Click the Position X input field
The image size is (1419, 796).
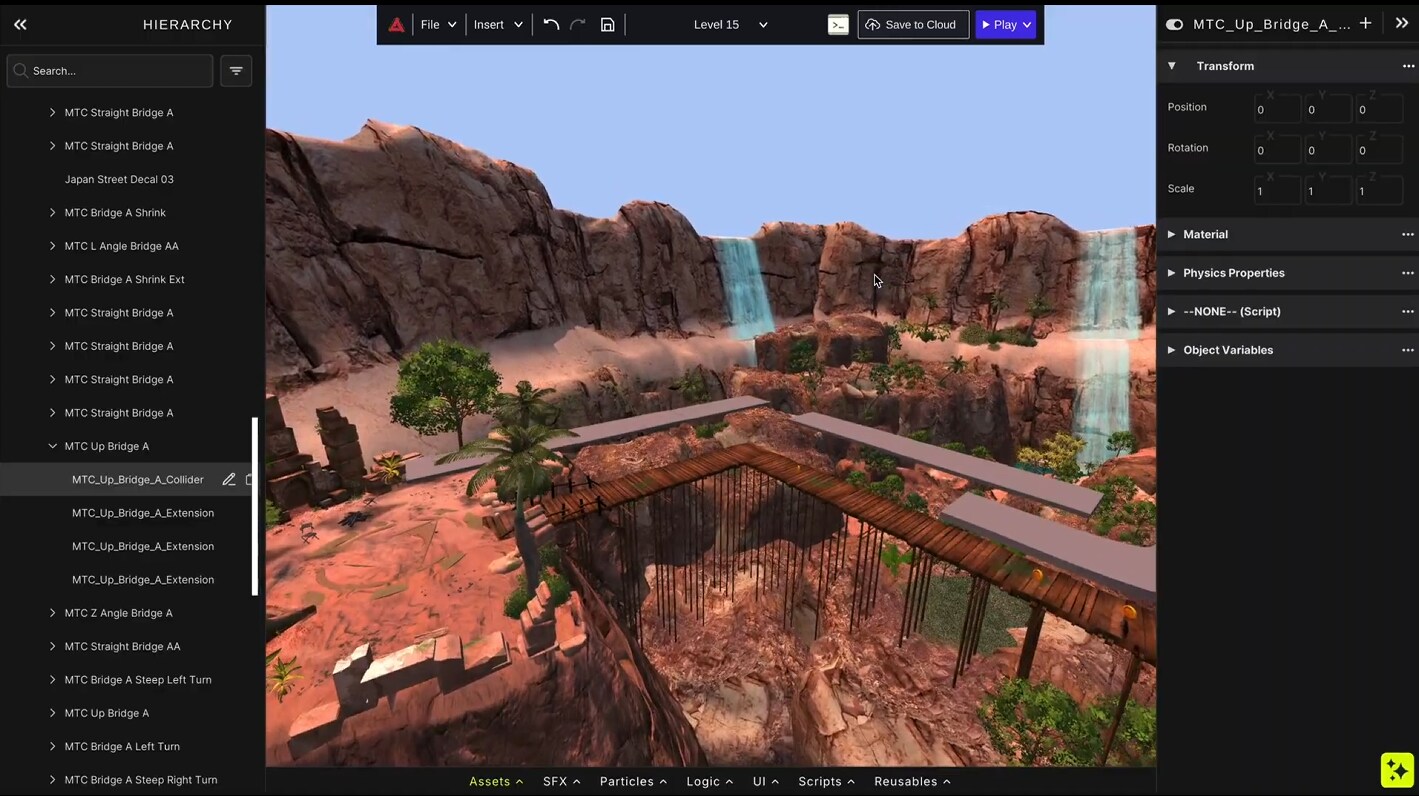pyautogui.click(x=1276, y=110)
